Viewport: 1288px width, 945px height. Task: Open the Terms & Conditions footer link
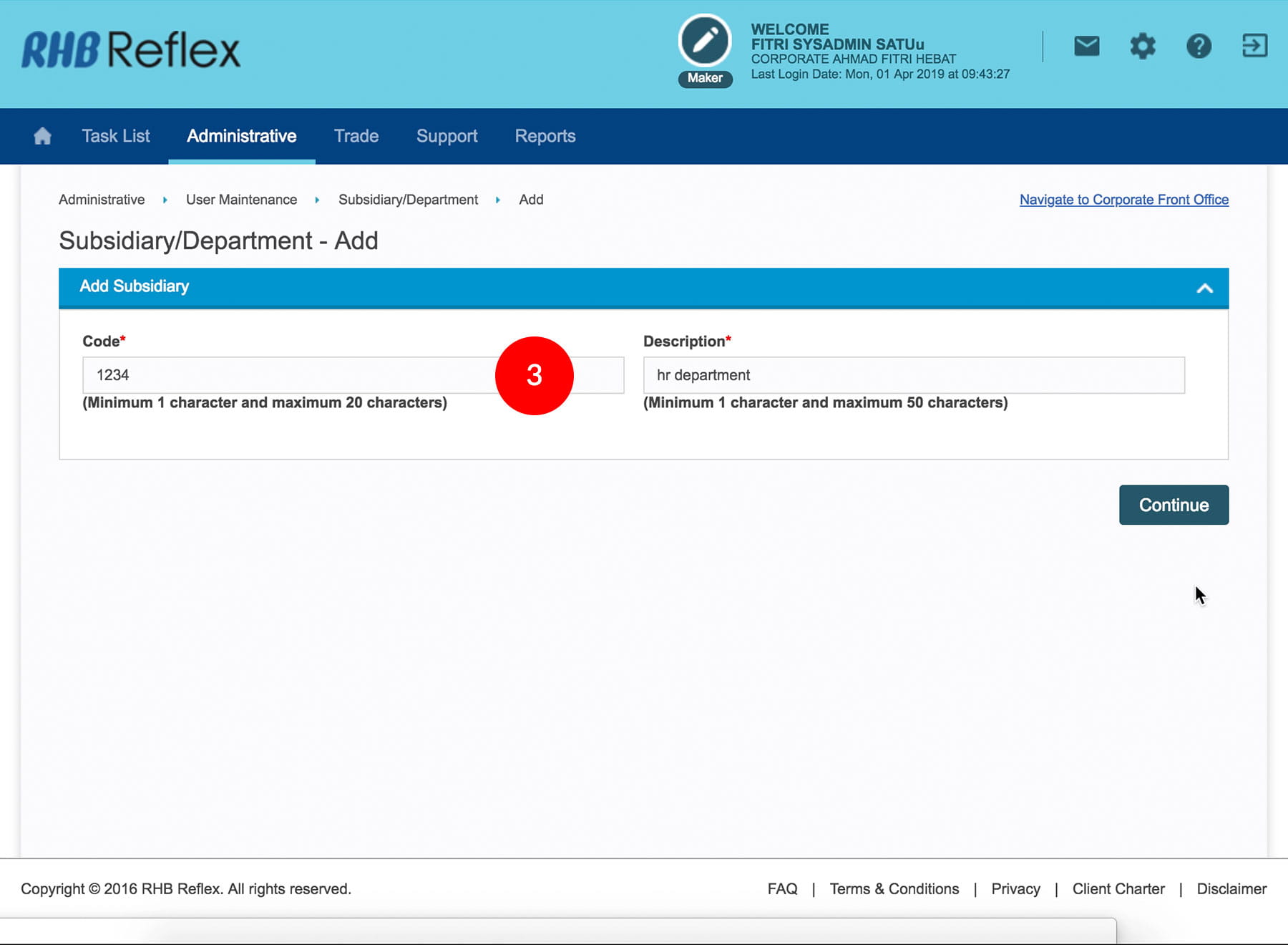tap(894, 889)
